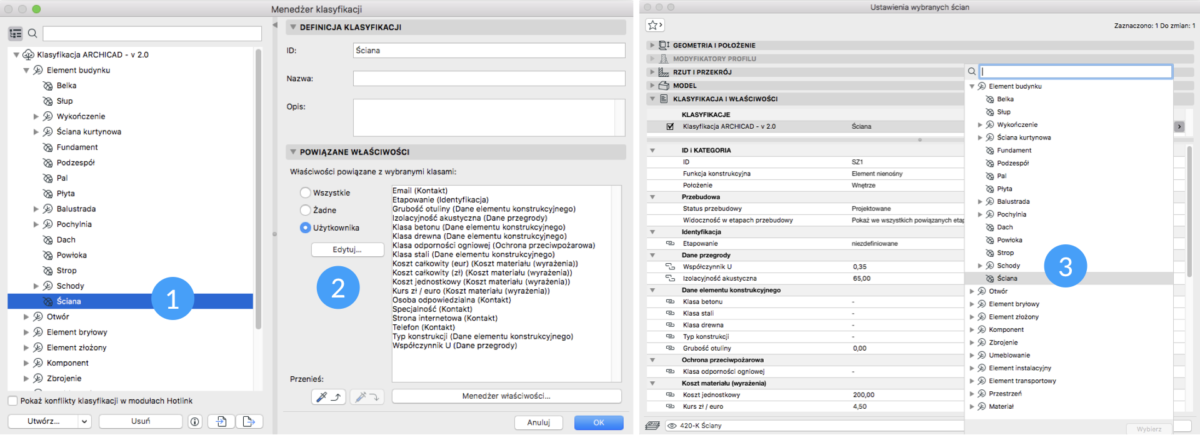Collapse the Klasyfikacja ARCHICAD - v 2.0 root node
1200x435 pixels.
(18, 56)
